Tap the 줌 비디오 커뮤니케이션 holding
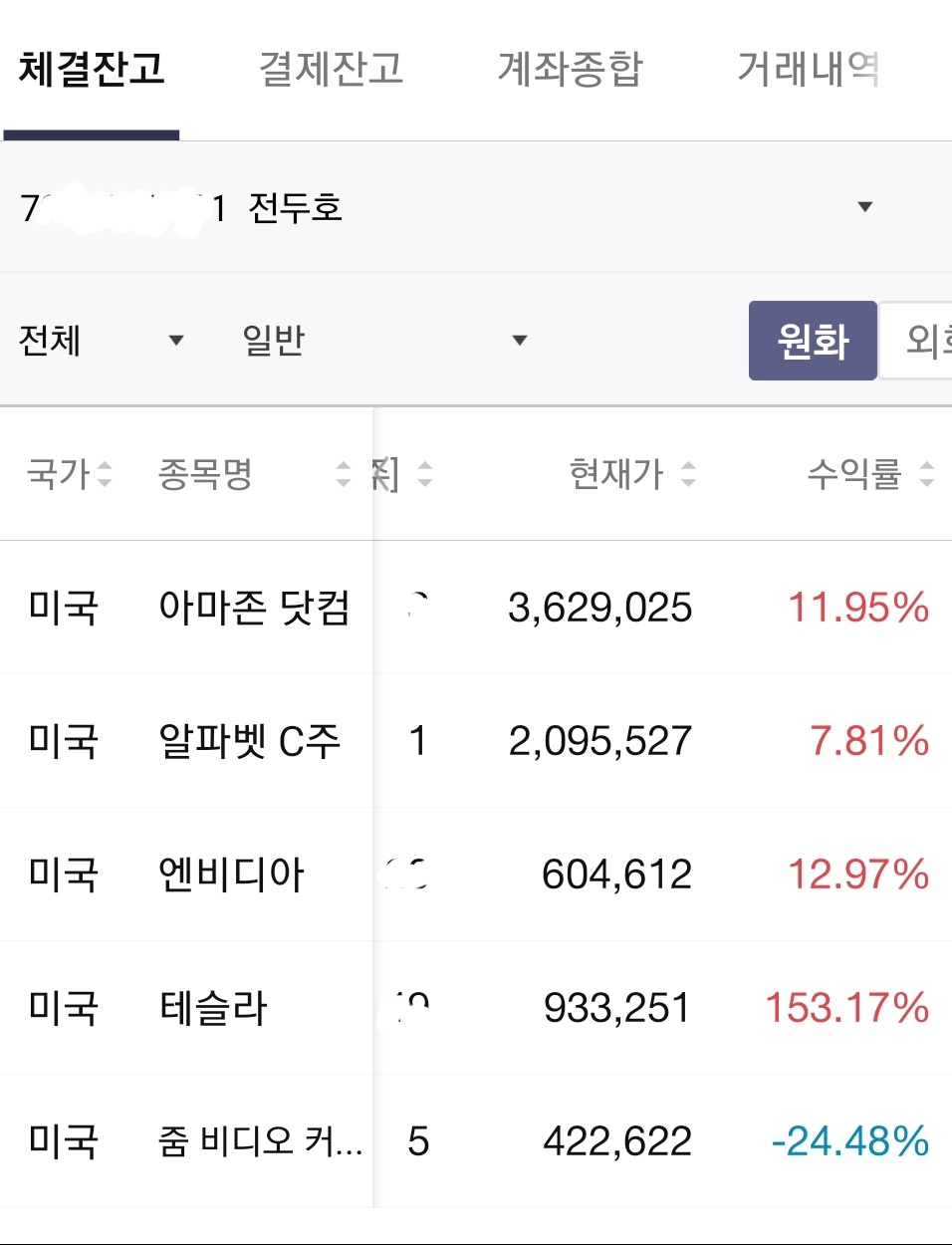Image resolution: width=952 pixels, height=1245 pixels. pyautogui.click(x=259, y=1141)
